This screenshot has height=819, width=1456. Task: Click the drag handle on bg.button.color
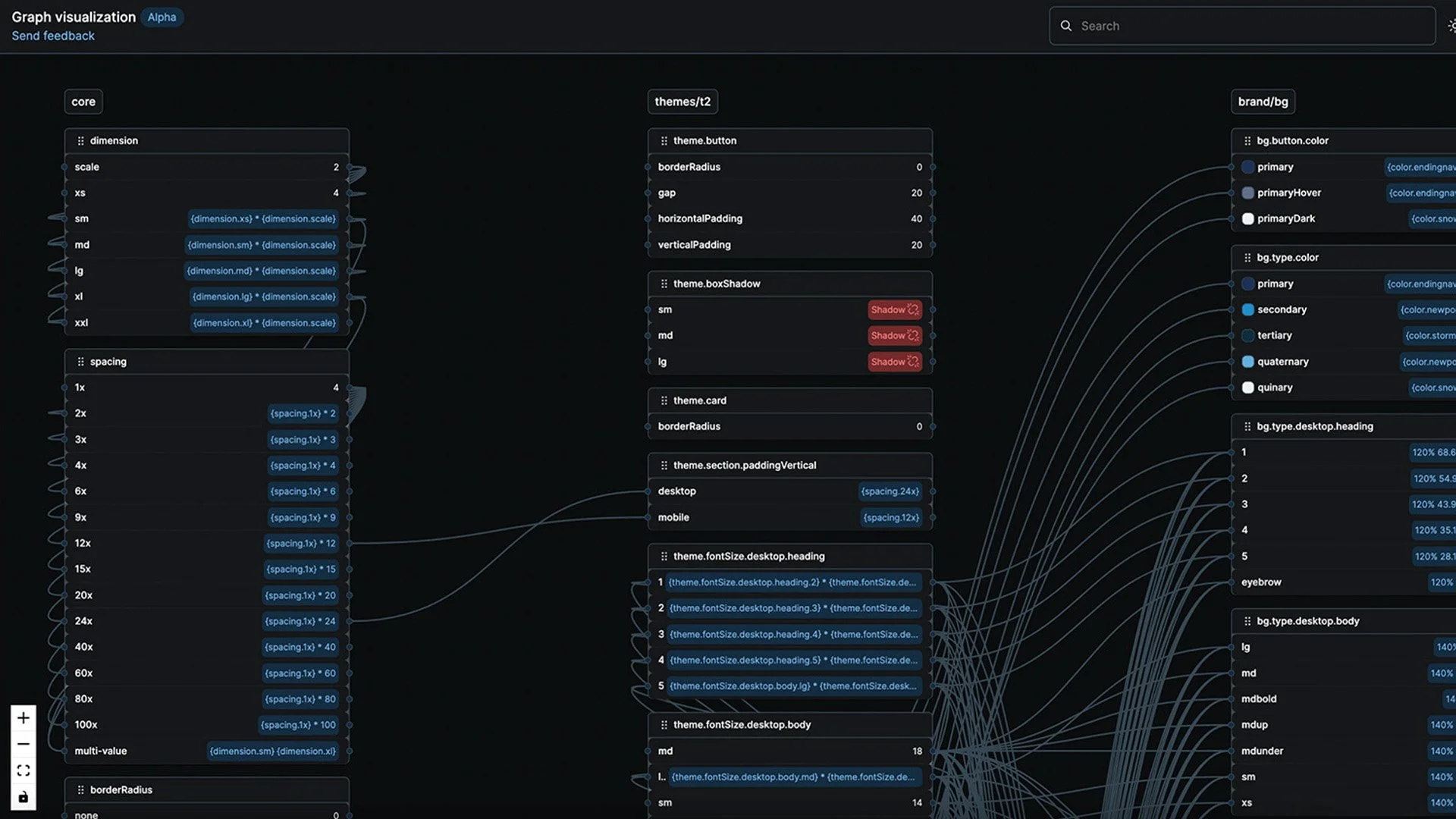(x=1247, y=141)
